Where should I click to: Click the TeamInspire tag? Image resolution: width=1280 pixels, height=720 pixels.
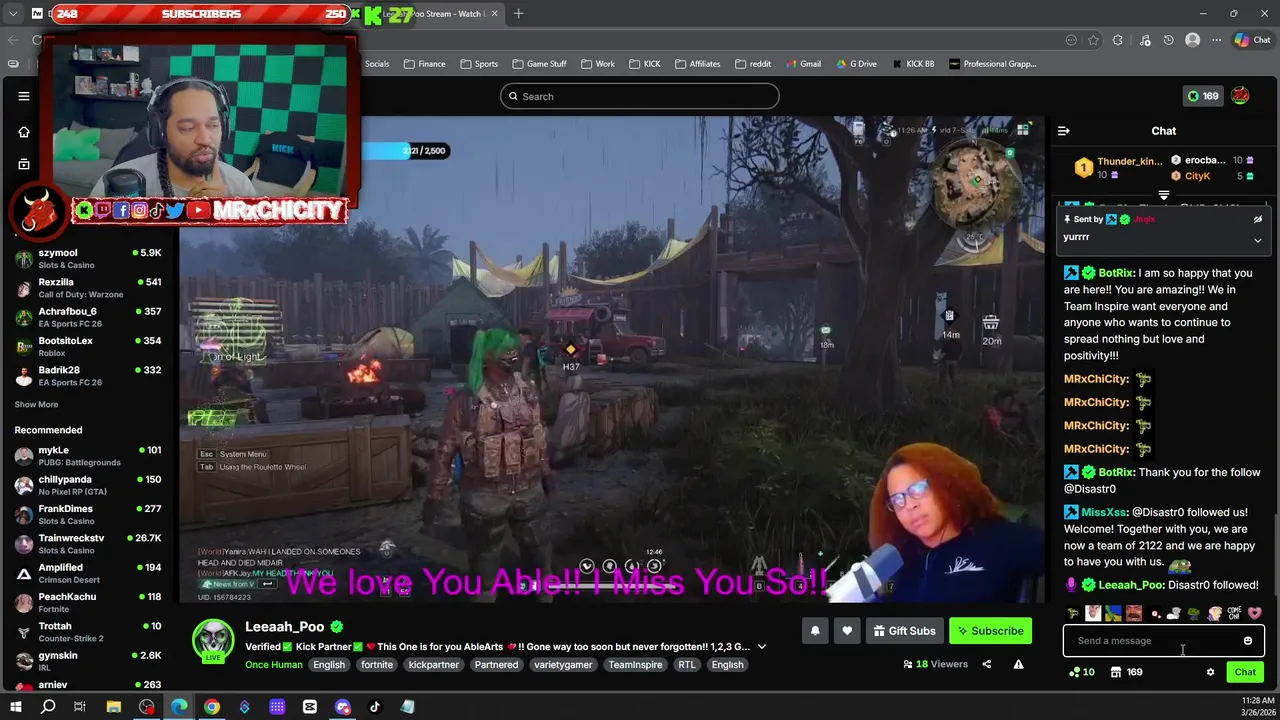[636, 665]
